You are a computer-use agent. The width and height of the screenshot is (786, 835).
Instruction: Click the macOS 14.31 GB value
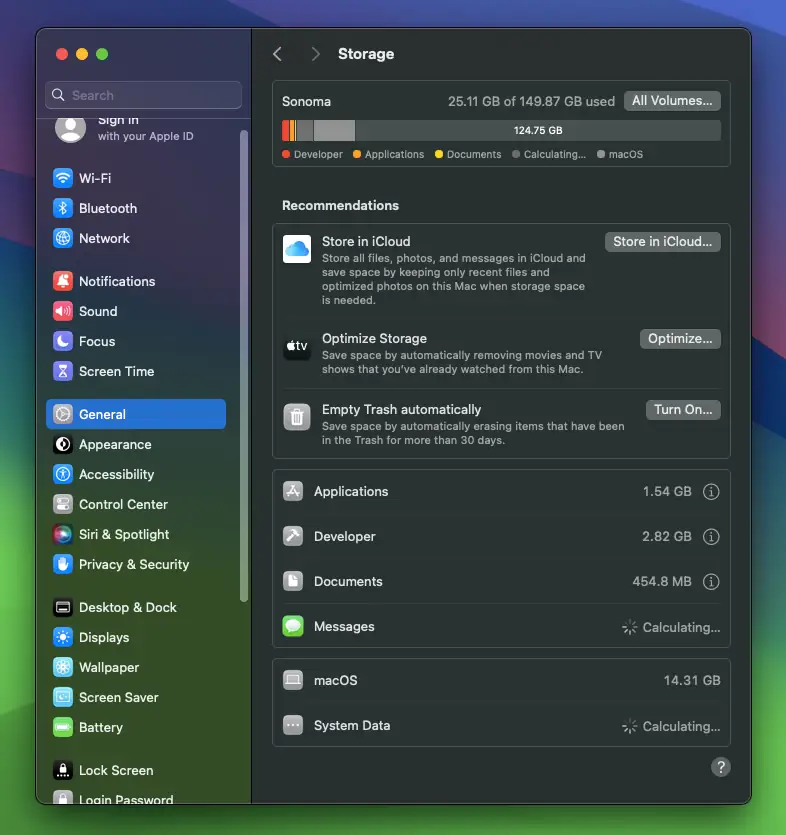692,680
